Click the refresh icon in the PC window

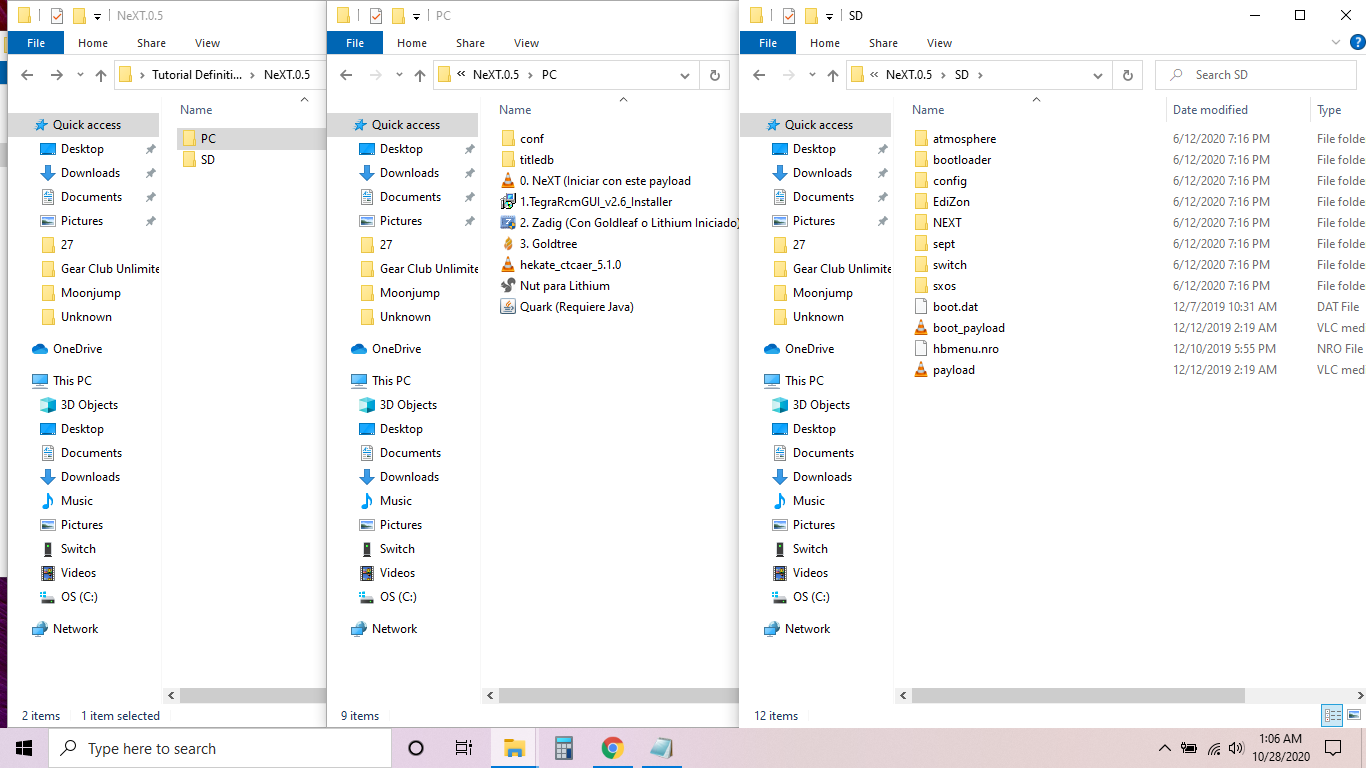tap(714, 75)
